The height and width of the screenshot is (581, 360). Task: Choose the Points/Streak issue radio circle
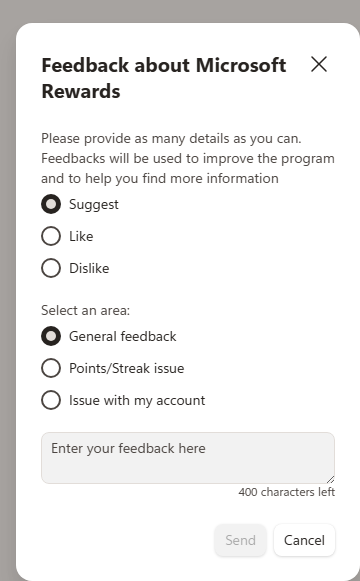pyautogui.click(x=51, y=368)
